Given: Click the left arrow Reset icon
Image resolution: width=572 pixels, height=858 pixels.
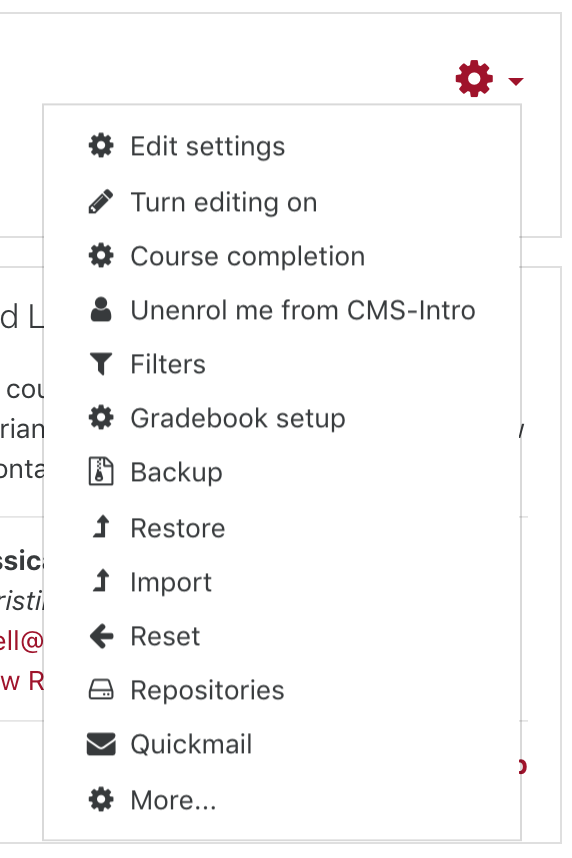Looking at the screenshot, I should 101,636.
